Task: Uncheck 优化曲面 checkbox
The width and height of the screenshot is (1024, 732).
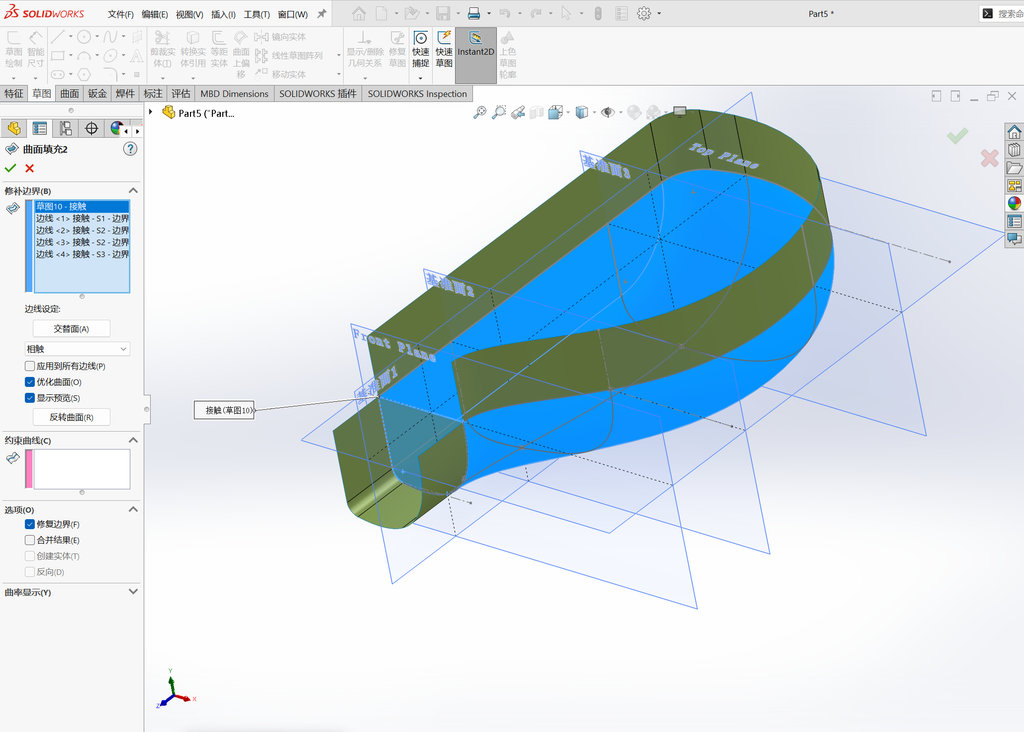Action: coord(29,382)
